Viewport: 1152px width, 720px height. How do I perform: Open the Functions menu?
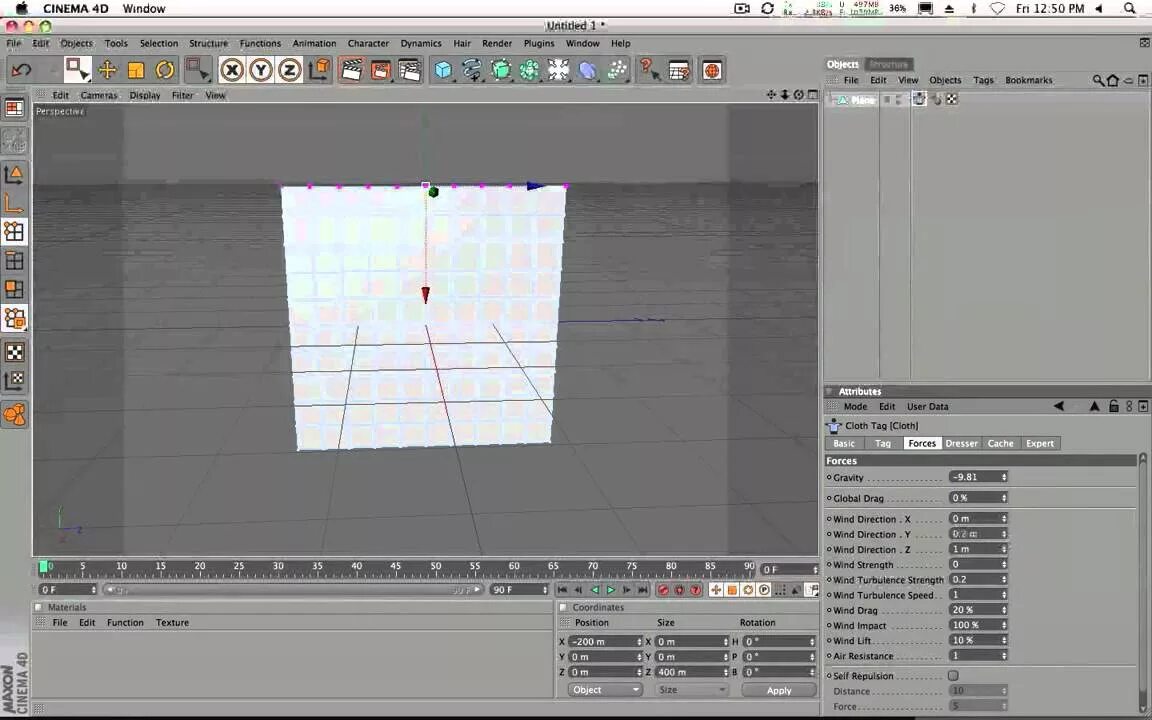[x=260, y=43]
